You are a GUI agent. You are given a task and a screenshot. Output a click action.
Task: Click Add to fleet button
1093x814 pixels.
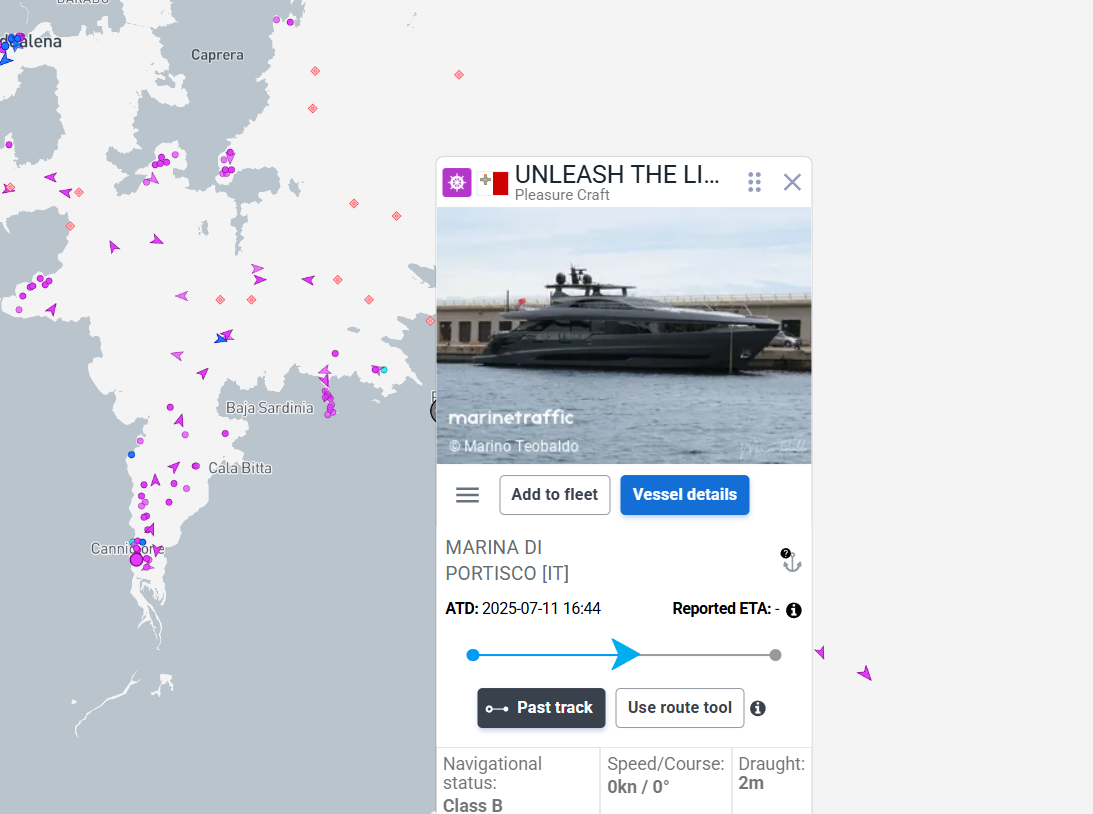click(555, 495)
